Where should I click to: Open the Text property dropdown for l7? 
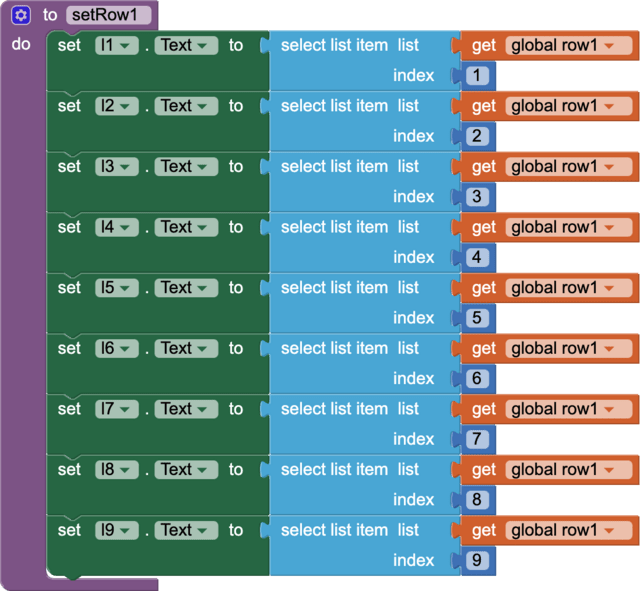point(186,409)
